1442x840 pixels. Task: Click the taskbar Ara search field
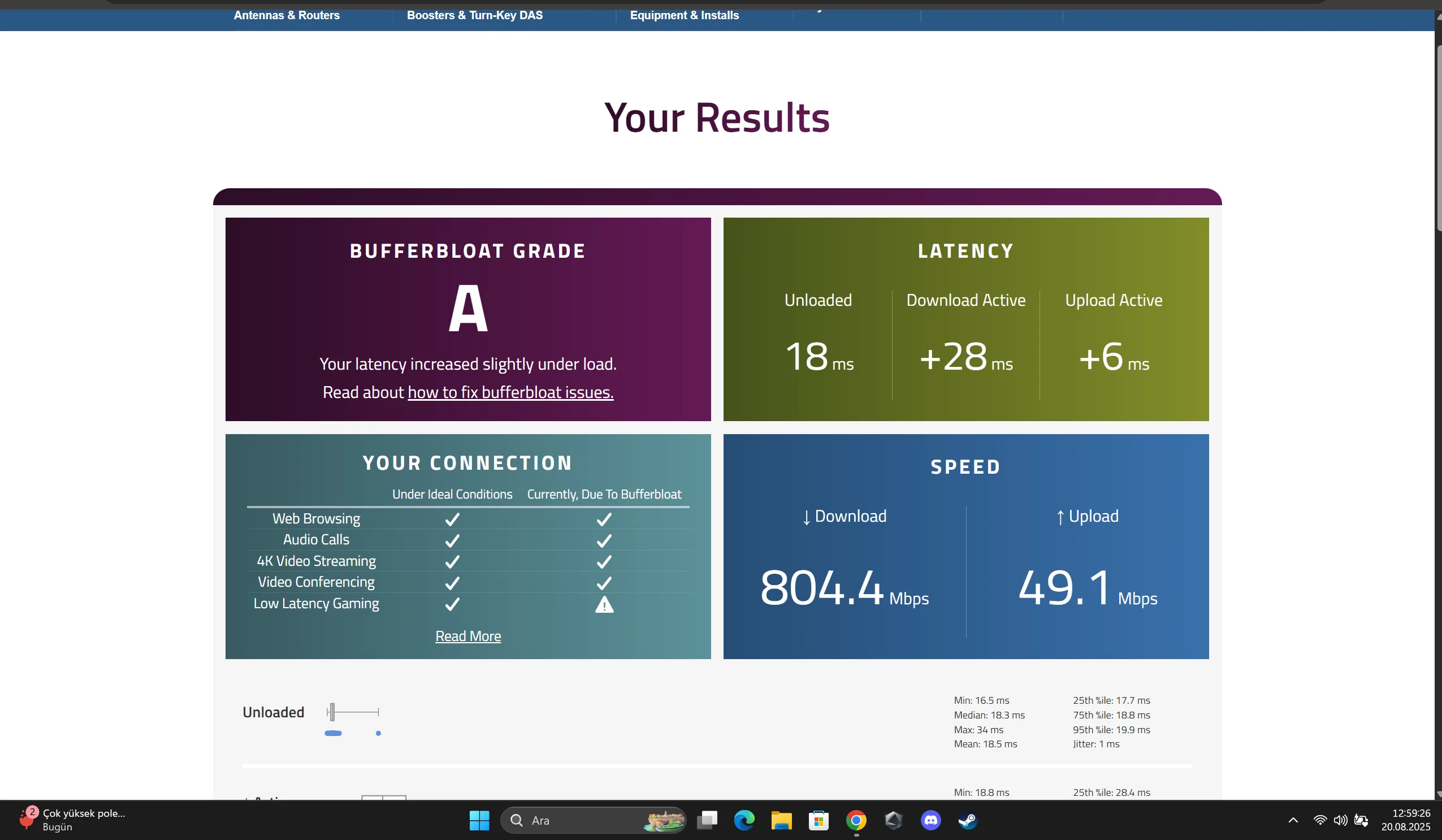click(x=578, y=820)
